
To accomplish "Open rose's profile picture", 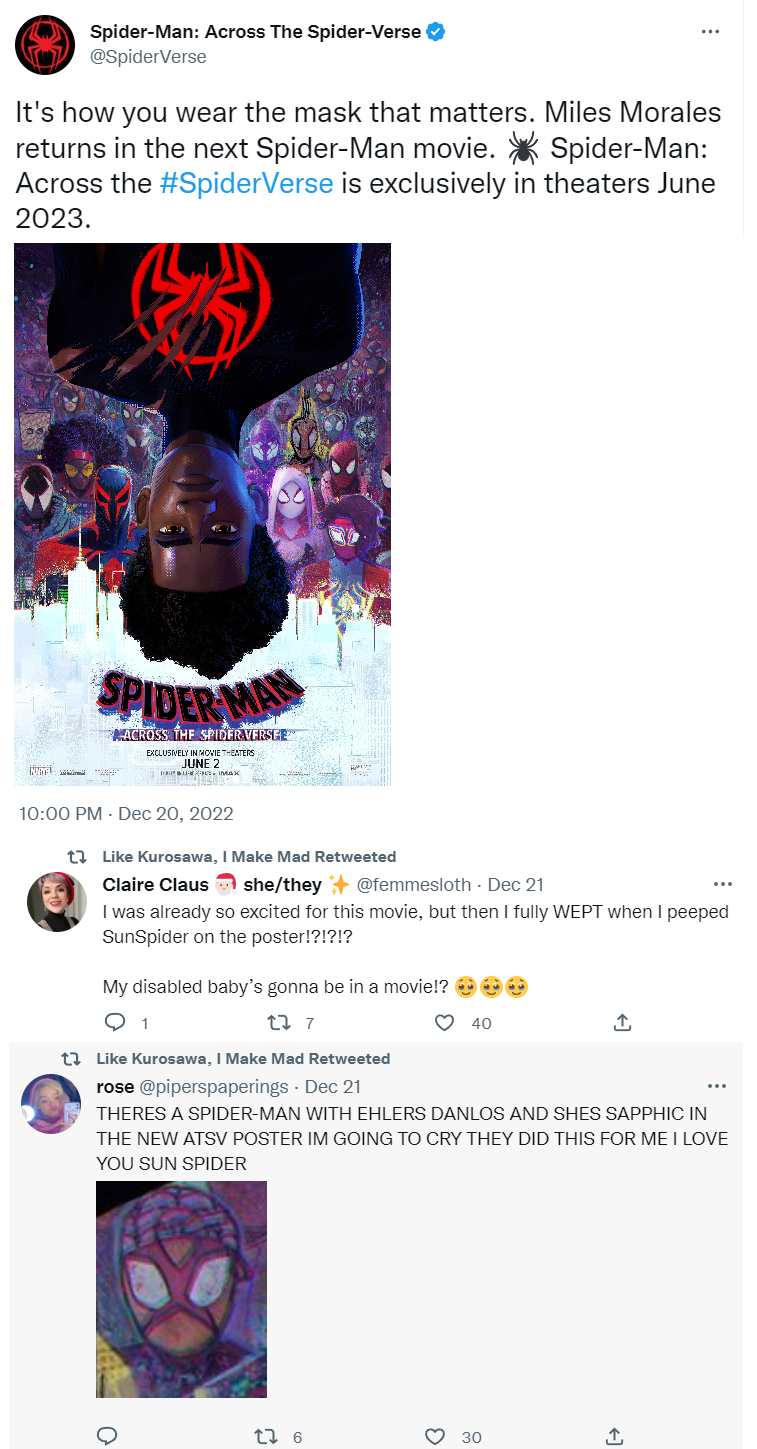I will point(50,1103).
